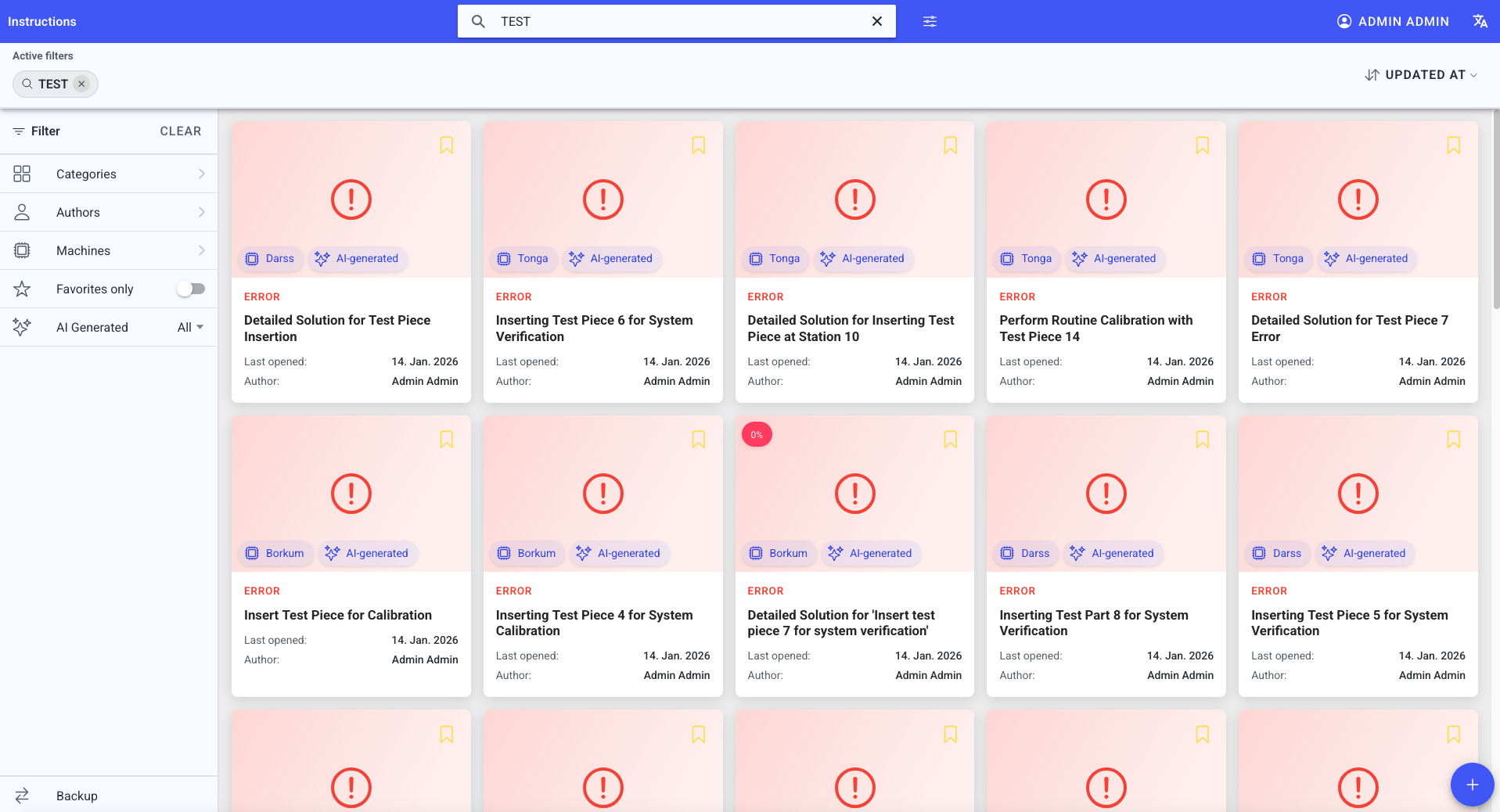Click the Machines chip icon
This screenshot has width=1500, height=812.
22,250
